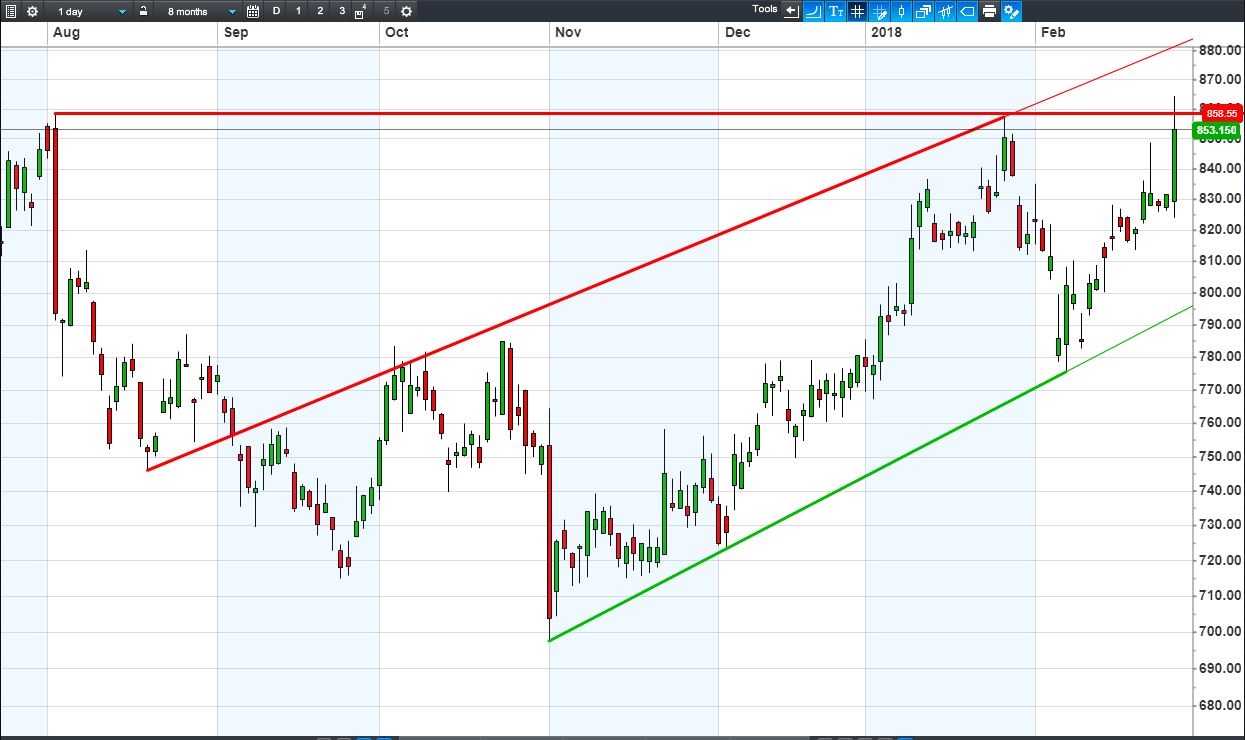Image resolution: width=1245 pixels, height=740 pixels.
Task: Click the 800.00 price axis value
Action: (1220, 292)
